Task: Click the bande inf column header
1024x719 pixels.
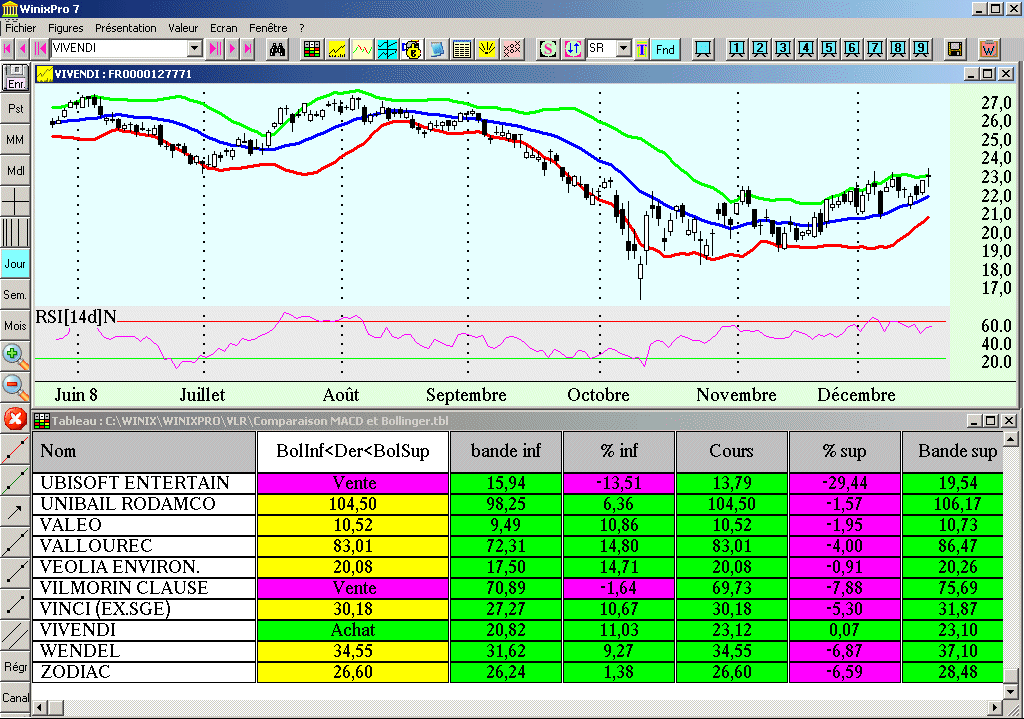Action: point(506,451)
